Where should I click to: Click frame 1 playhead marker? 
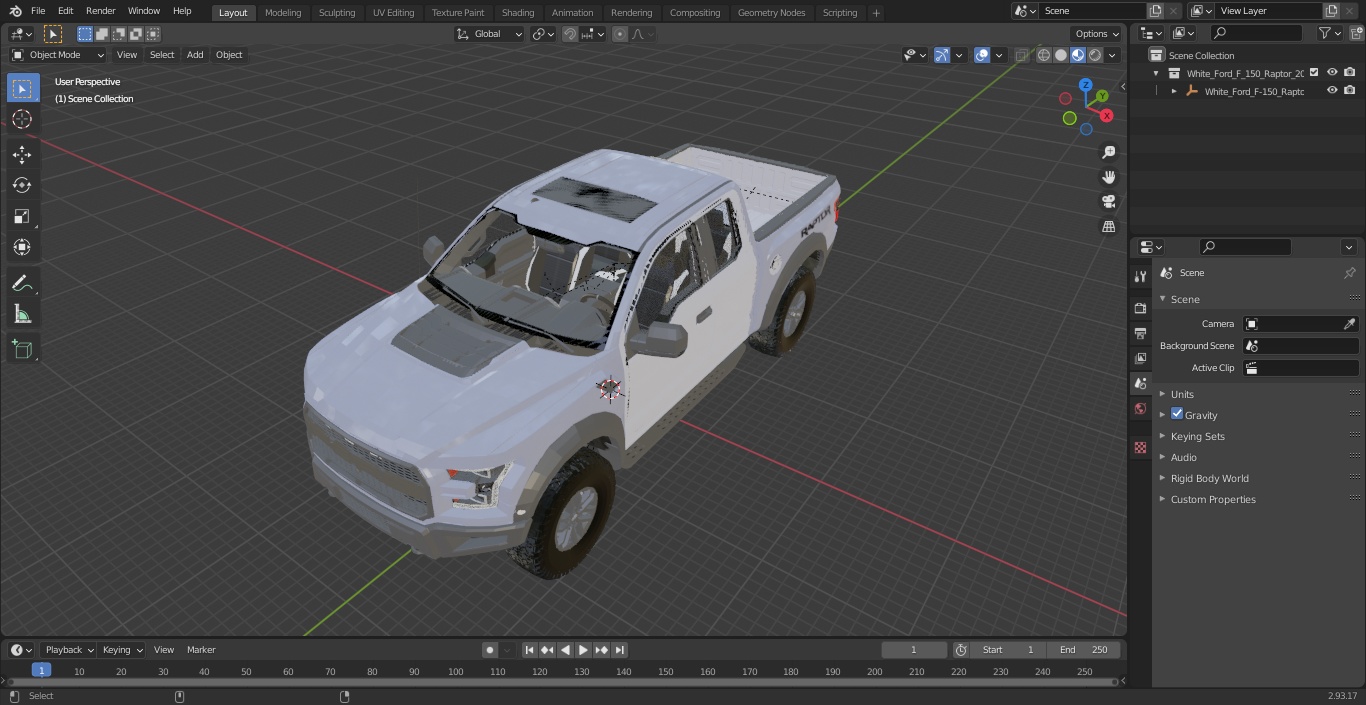[x=41, y=671]
